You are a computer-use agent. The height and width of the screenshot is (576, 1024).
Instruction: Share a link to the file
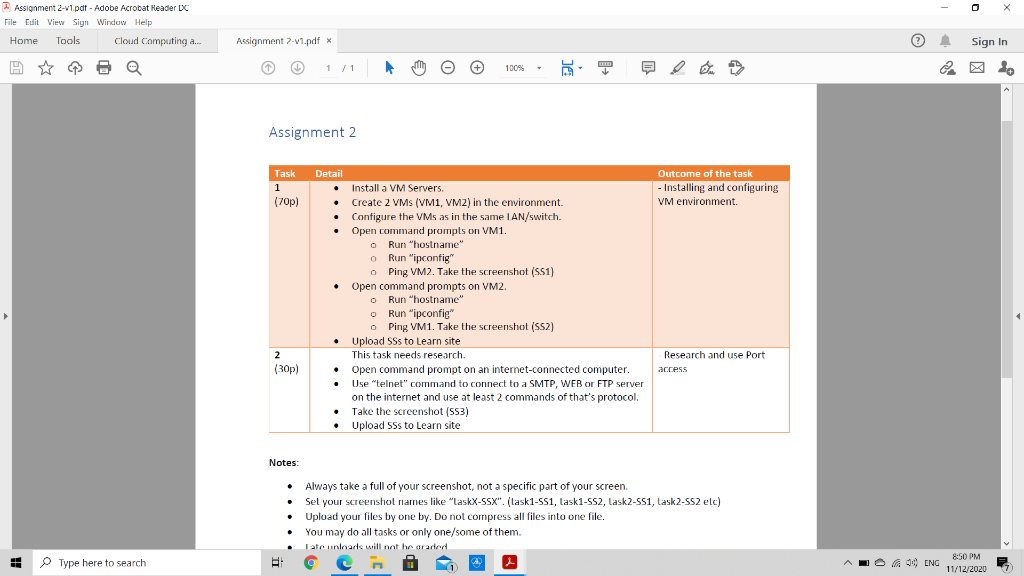tap(948, 68)
